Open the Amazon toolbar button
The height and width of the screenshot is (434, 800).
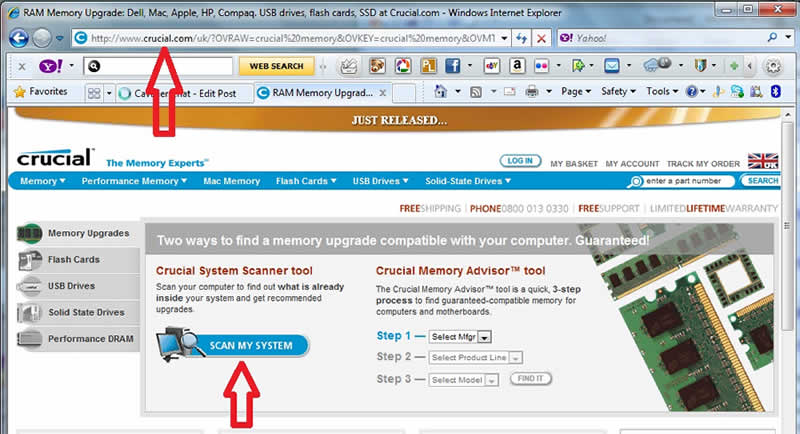click(x=517, y=66)
